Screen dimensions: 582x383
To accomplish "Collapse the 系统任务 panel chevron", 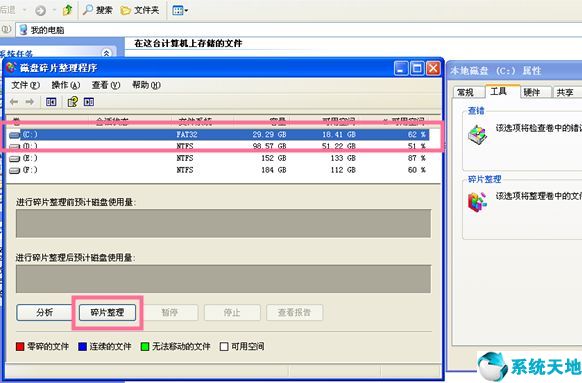I will click(106, 53).
